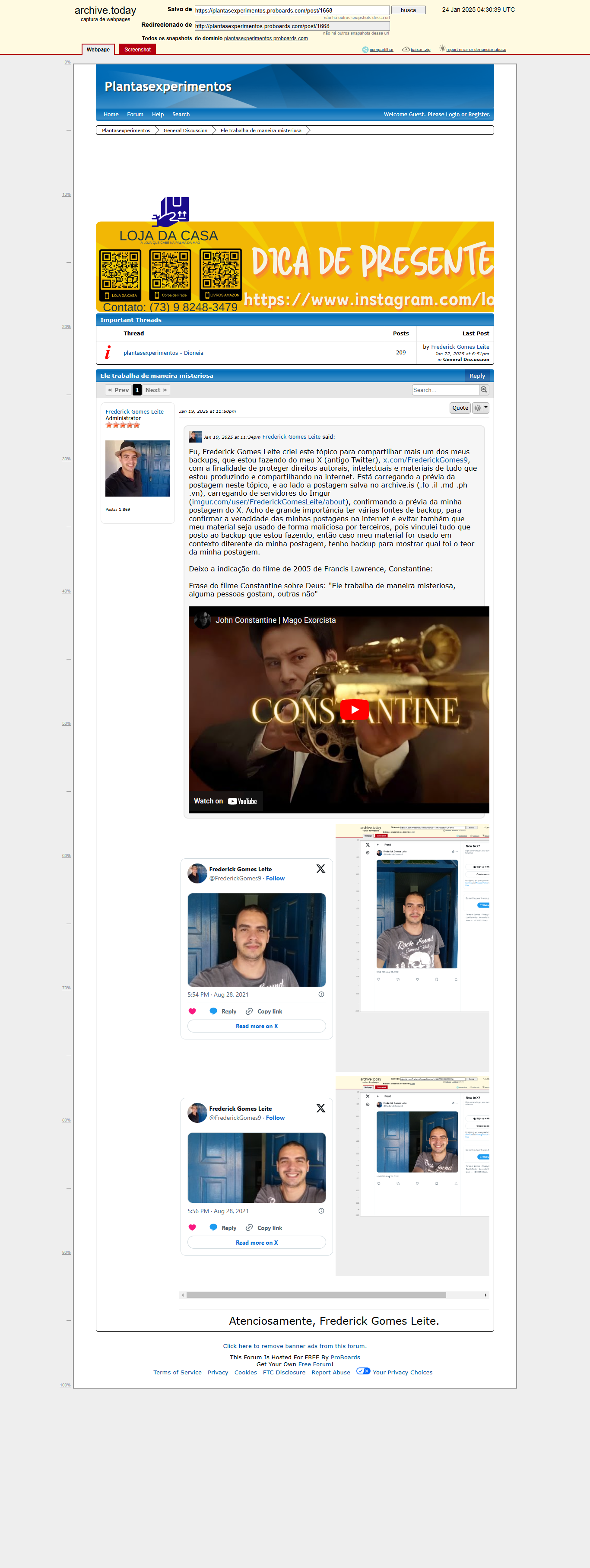
Task: Click the info icon on 5:54 PM tweet
Action: [321, 994]
